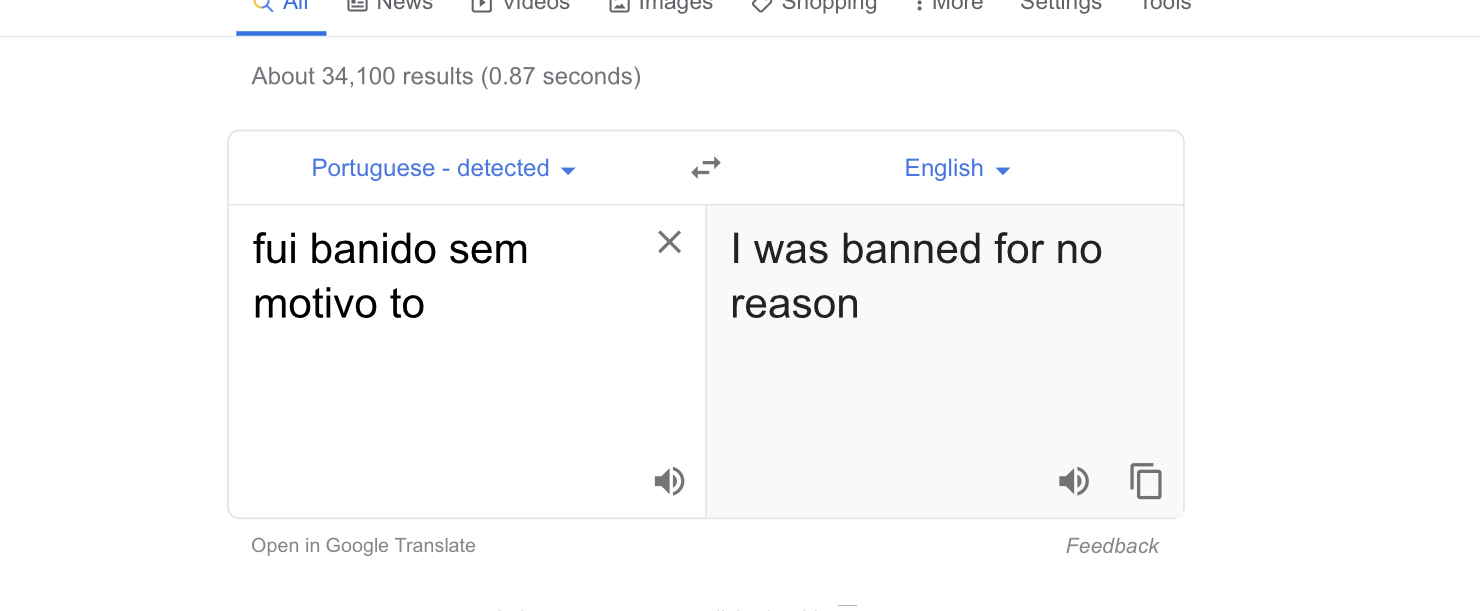Clear the Portuguese source text
Image resolution: width=1480 pixels, height=611 pixels.
tap(669, 242)
